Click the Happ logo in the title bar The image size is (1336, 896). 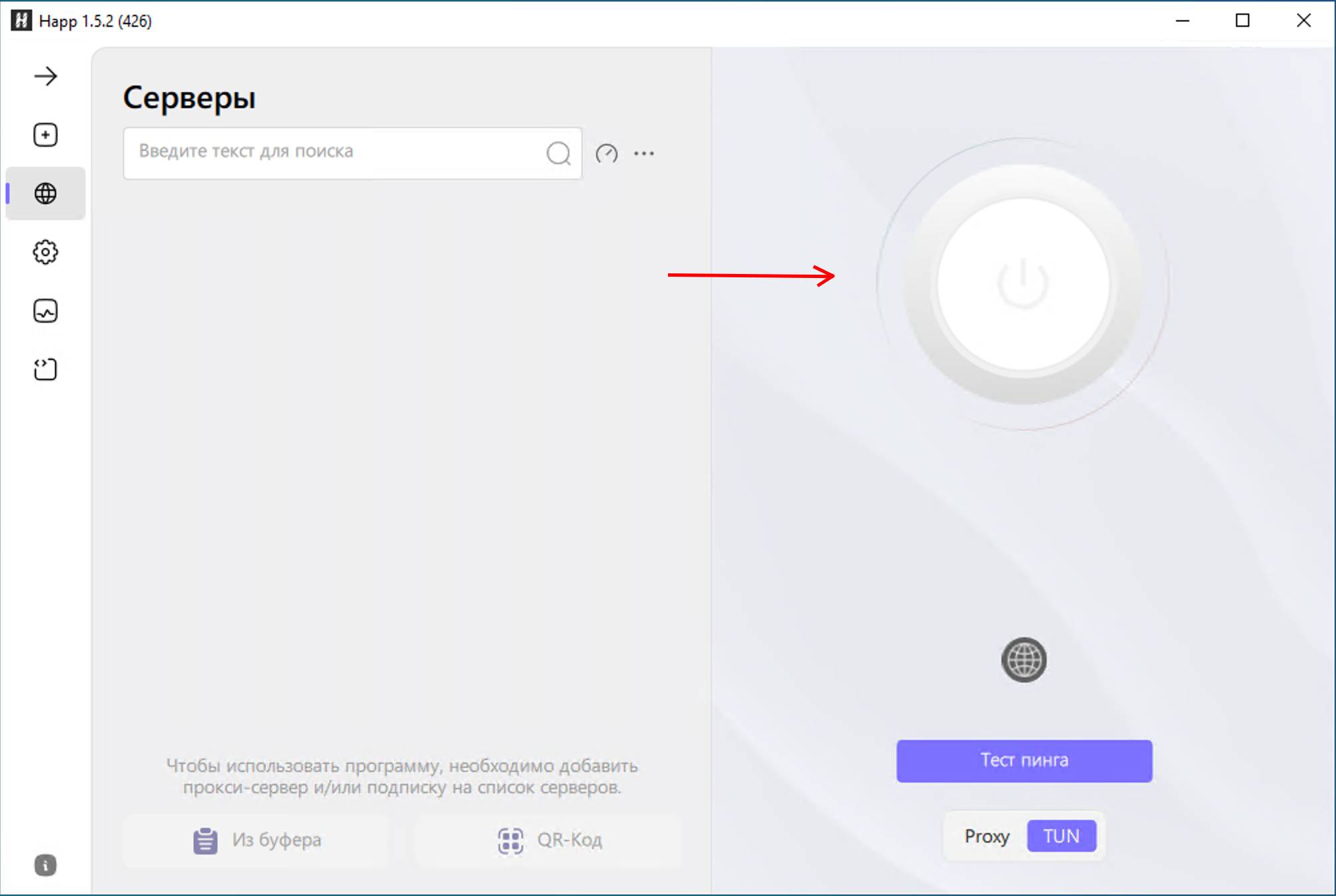point(22,21)
